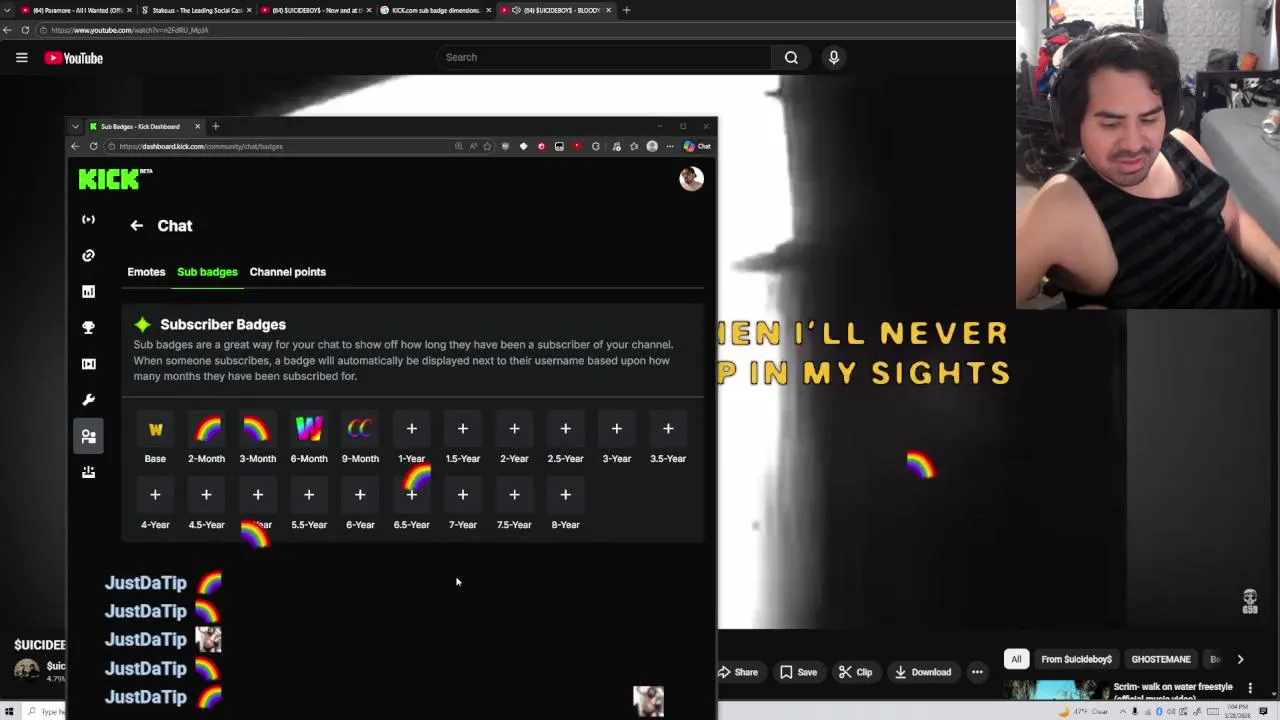Open the YouTube hamburger guide menu
This screenshot has width=1280, height=720.
[21, 58]
